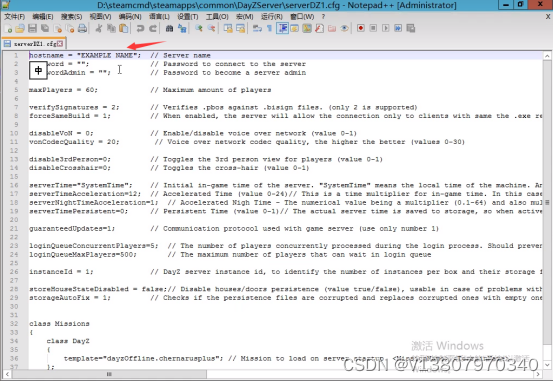Viewport: 554px width, 381px height.
Task: Close the serverDZ1.cfg tab with its X
Action: tap(60, 44)
